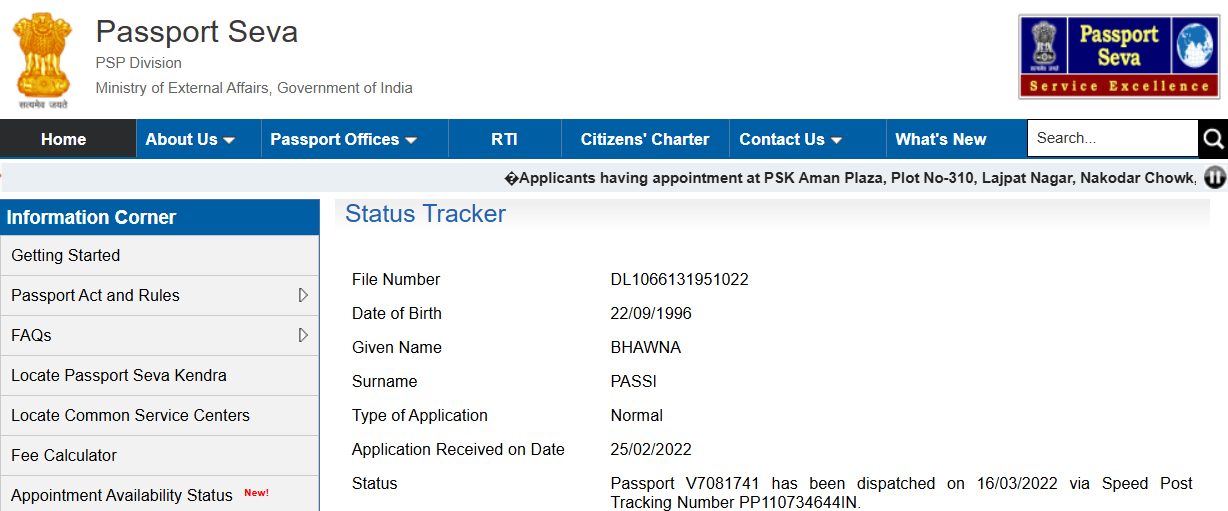Open Appointment Availability Status link
Viewport: 1228px width, 511px height.
click(122, 495)
